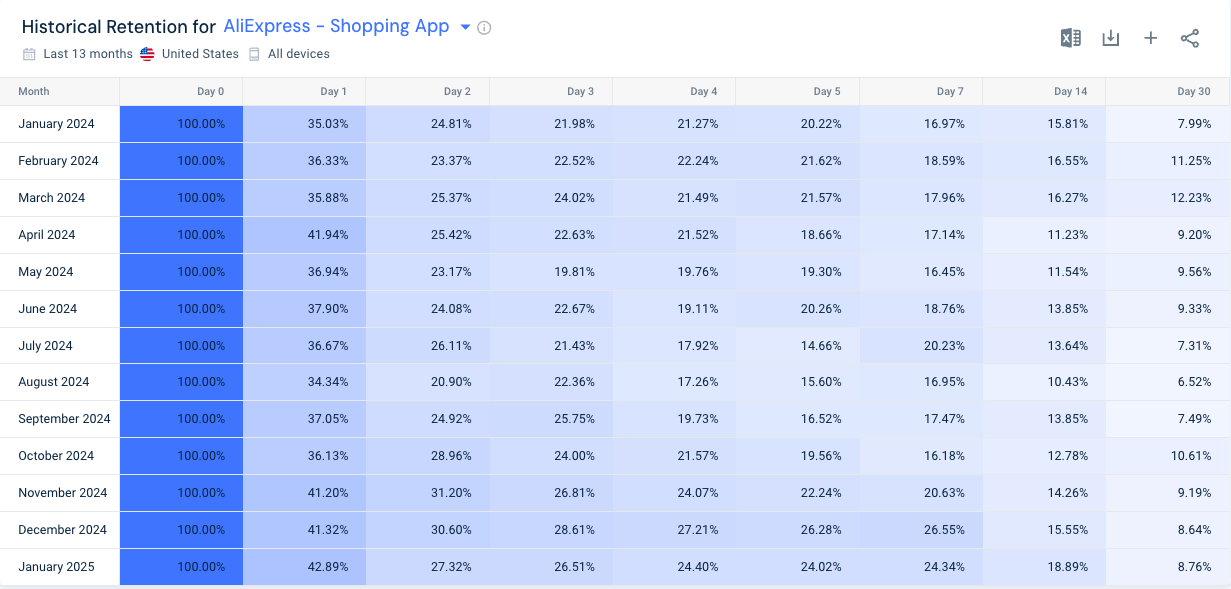Screen dimensions: 1231x589
Task: Click the Month column header
Action: click(33, 91)
